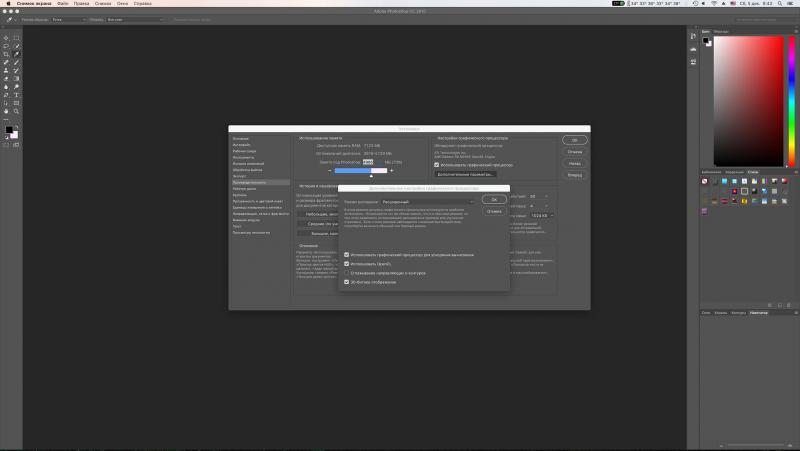Select the Crop tool
The image size is (800, 451).
tap(6, 54)
